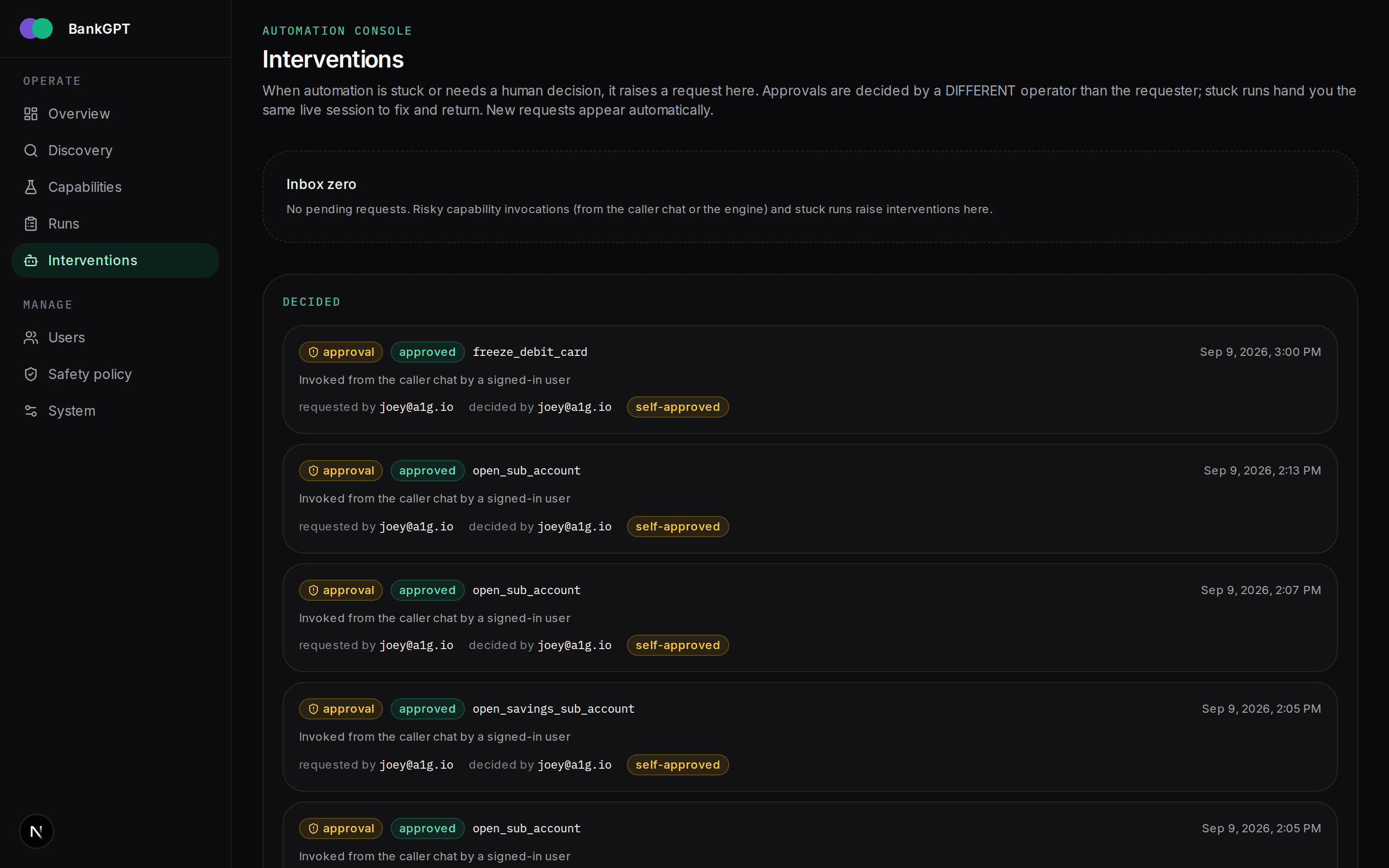
Task: Click self-approved badge on freeze_debit_card card
Action: [677, 407]
